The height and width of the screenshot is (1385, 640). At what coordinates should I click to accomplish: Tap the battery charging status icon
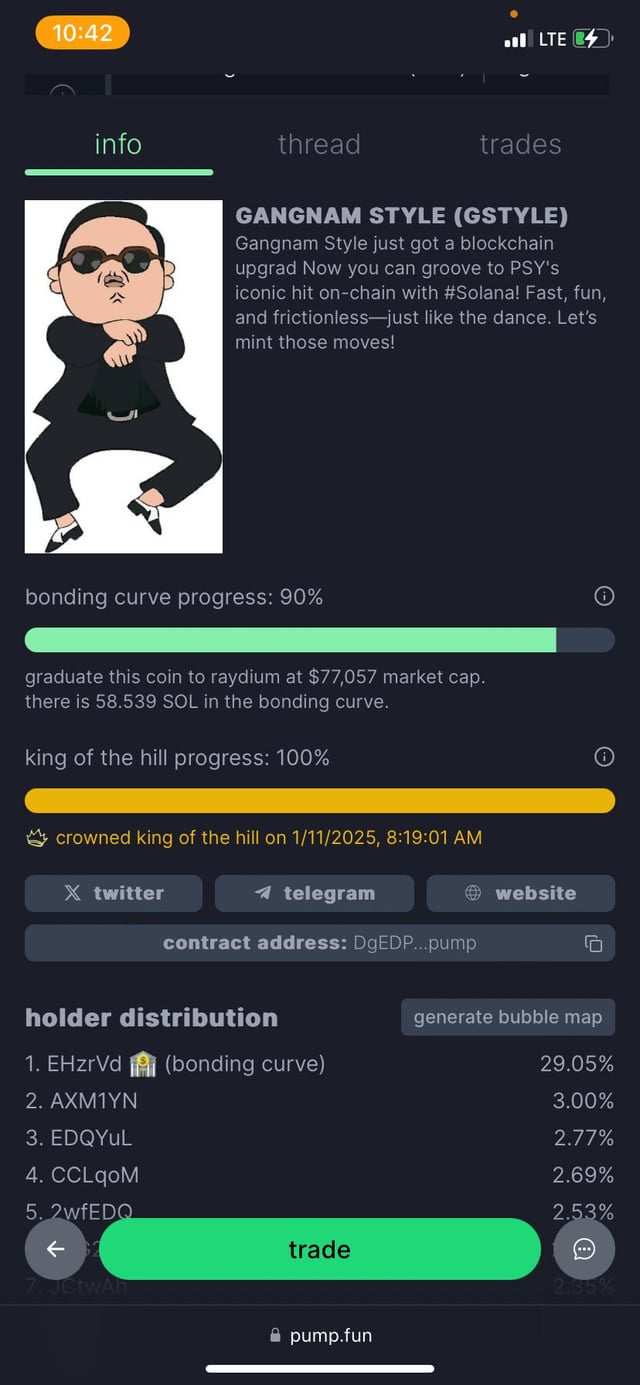(x=589, y=39)
